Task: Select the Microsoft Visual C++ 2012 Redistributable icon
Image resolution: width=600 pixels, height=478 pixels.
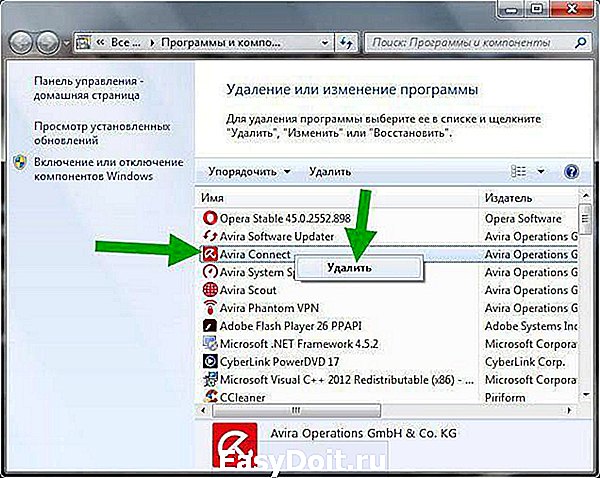Action: (x=210, y=380)
